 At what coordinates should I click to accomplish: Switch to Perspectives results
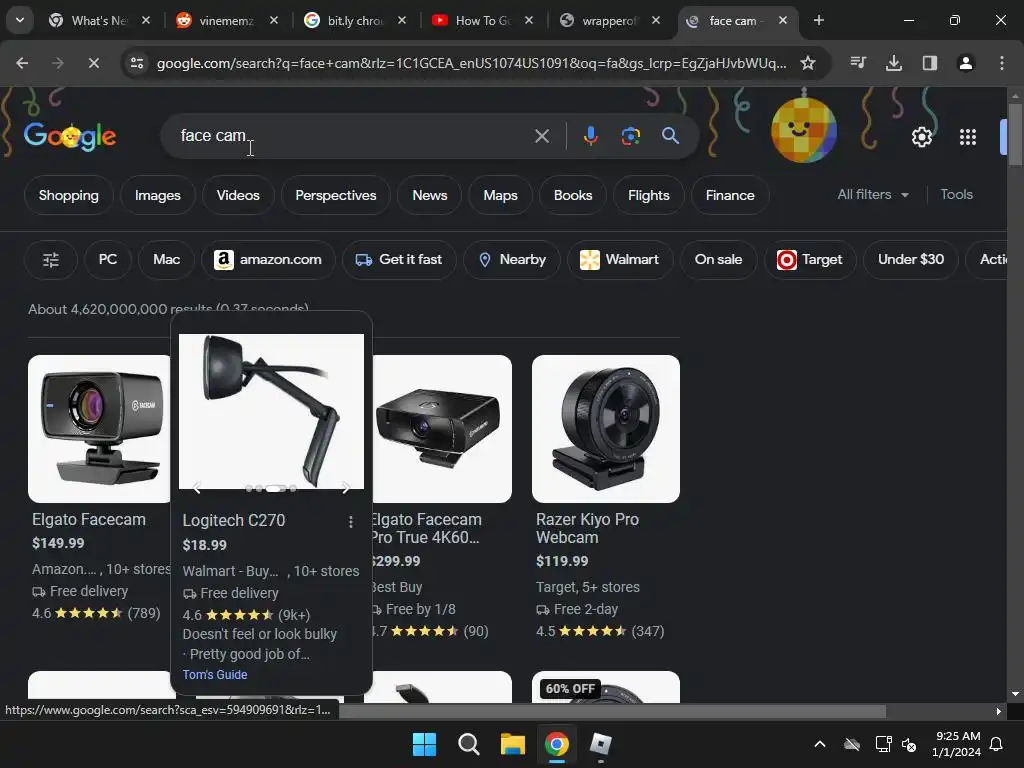(x=336, y=195)
